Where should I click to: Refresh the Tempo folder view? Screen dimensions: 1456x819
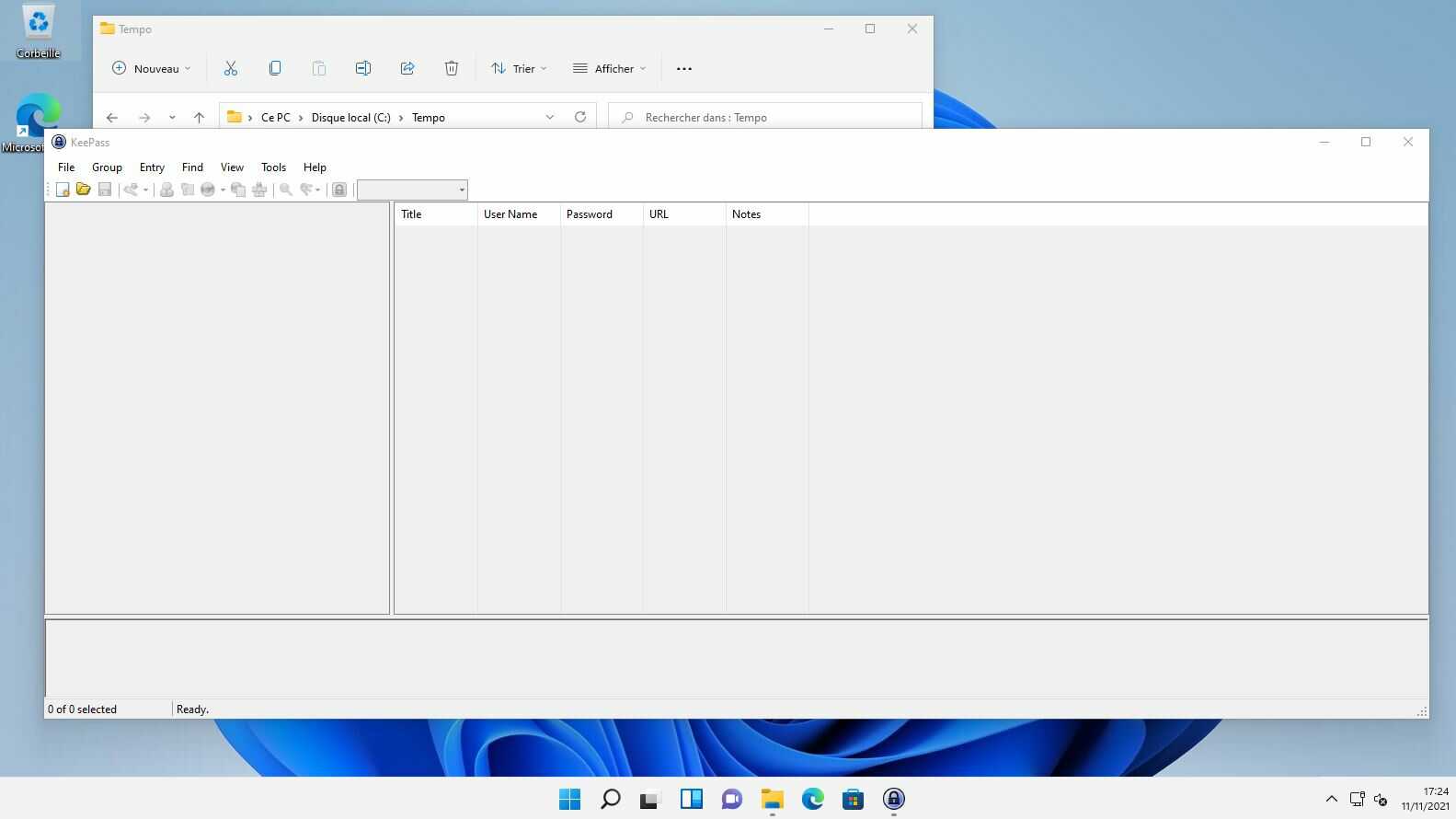pos(580,117)
